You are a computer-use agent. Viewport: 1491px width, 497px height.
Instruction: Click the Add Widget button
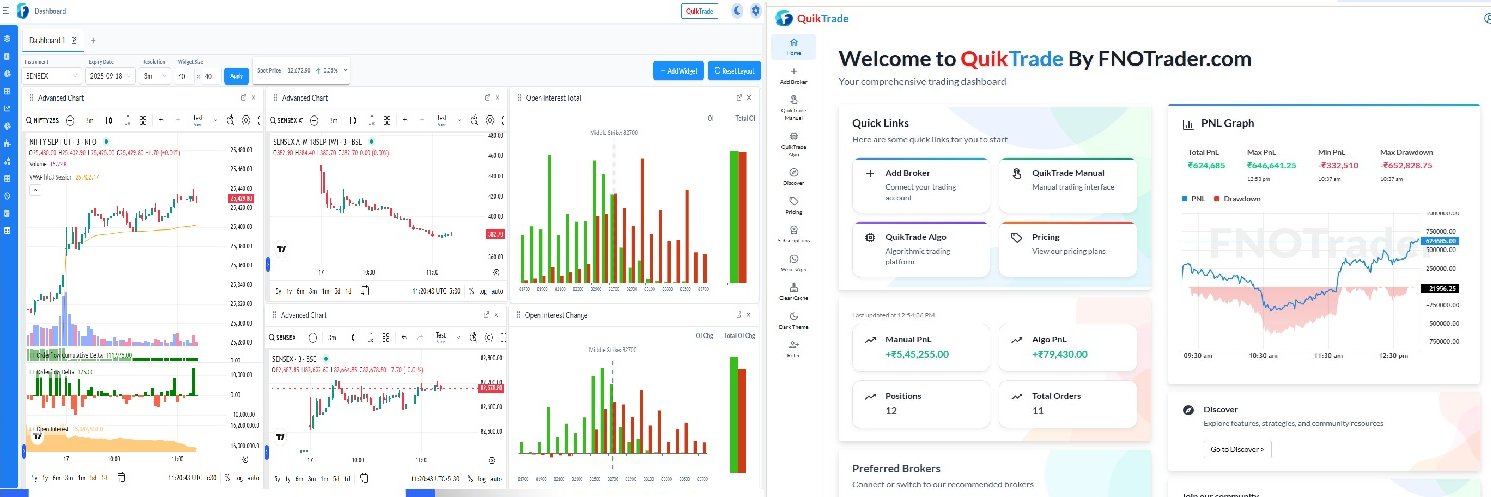679,71
